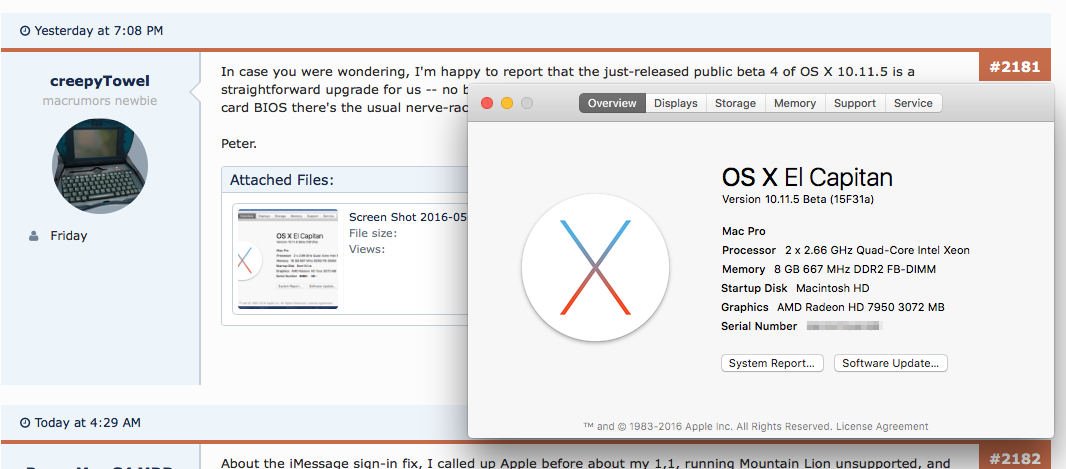
Task: Click the Yesterday at 7:08 PM timestamp
Action: (99, 31)
